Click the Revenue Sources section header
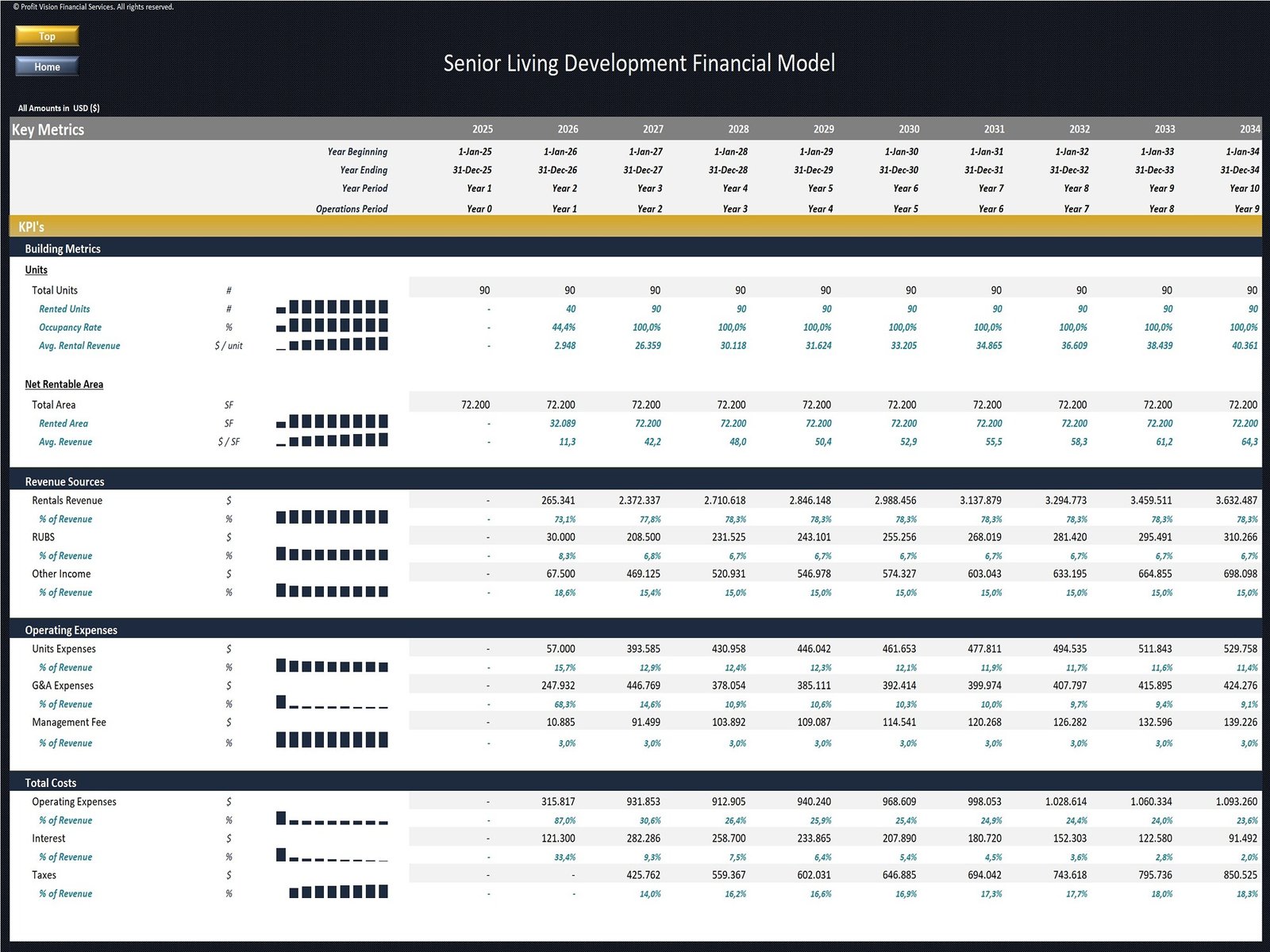Image resolution: width=1270 pixels, height=952 pixels. [64, 482]
